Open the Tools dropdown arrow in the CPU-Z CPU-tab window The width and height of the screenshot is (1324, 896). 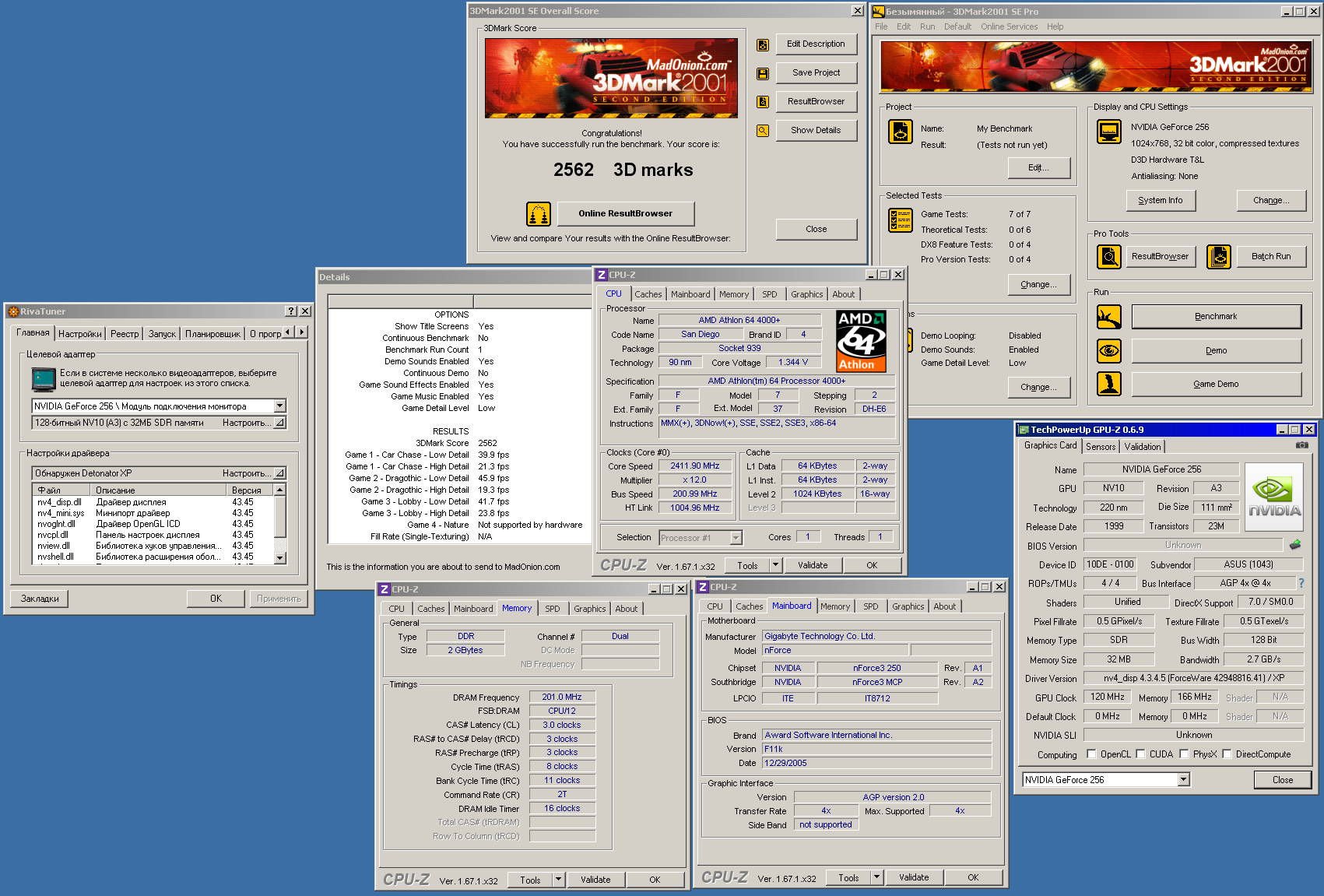[775, 565]
